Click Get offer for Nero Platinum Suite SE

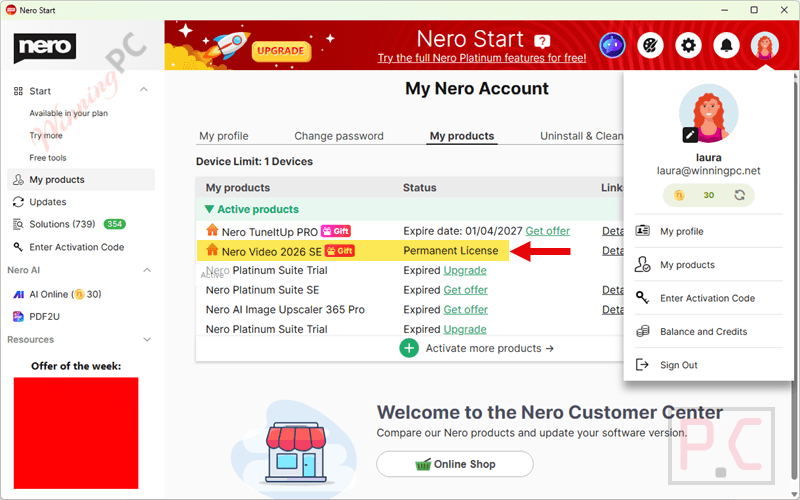[x=465, y=290]
